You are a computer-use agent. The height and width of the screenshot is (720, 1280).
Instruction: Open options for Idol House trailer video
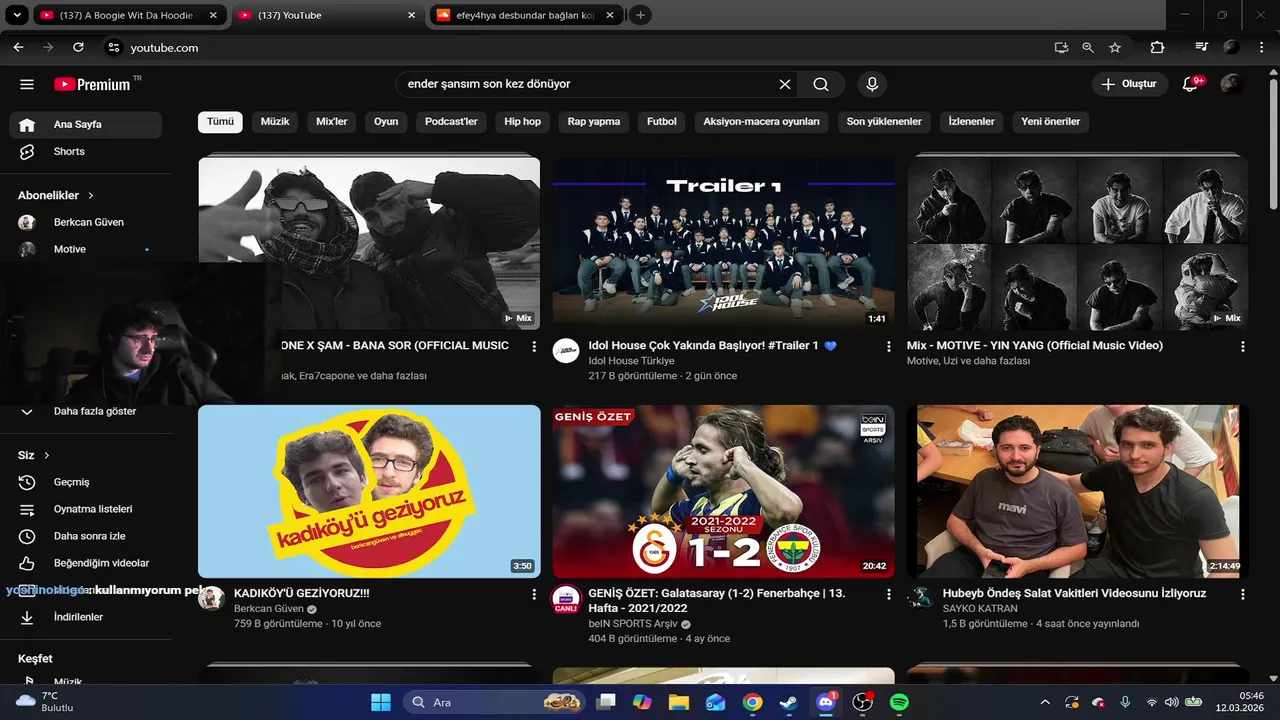click(888, 346)
